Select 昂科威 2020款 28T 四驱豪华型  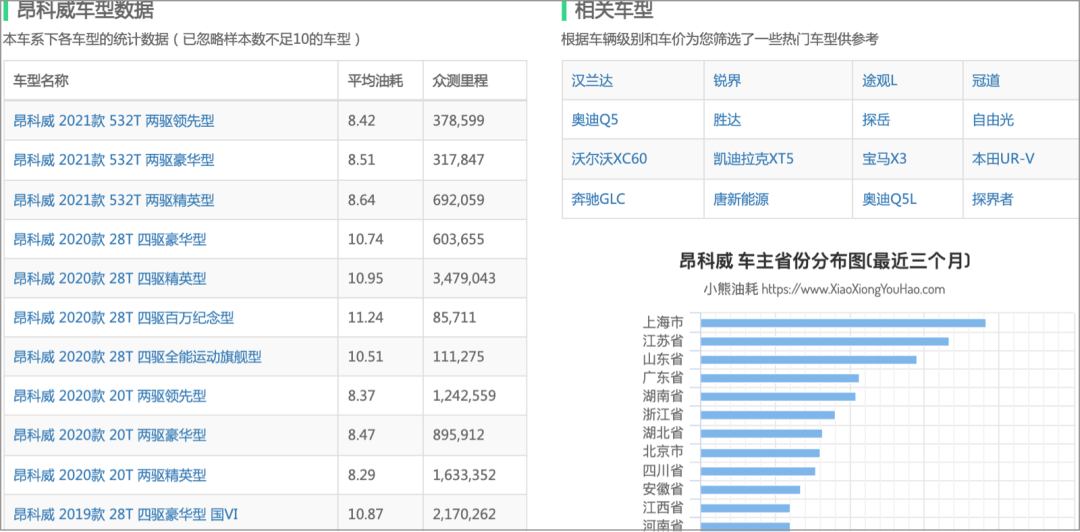pyautogui.click(x=110, y=239)
